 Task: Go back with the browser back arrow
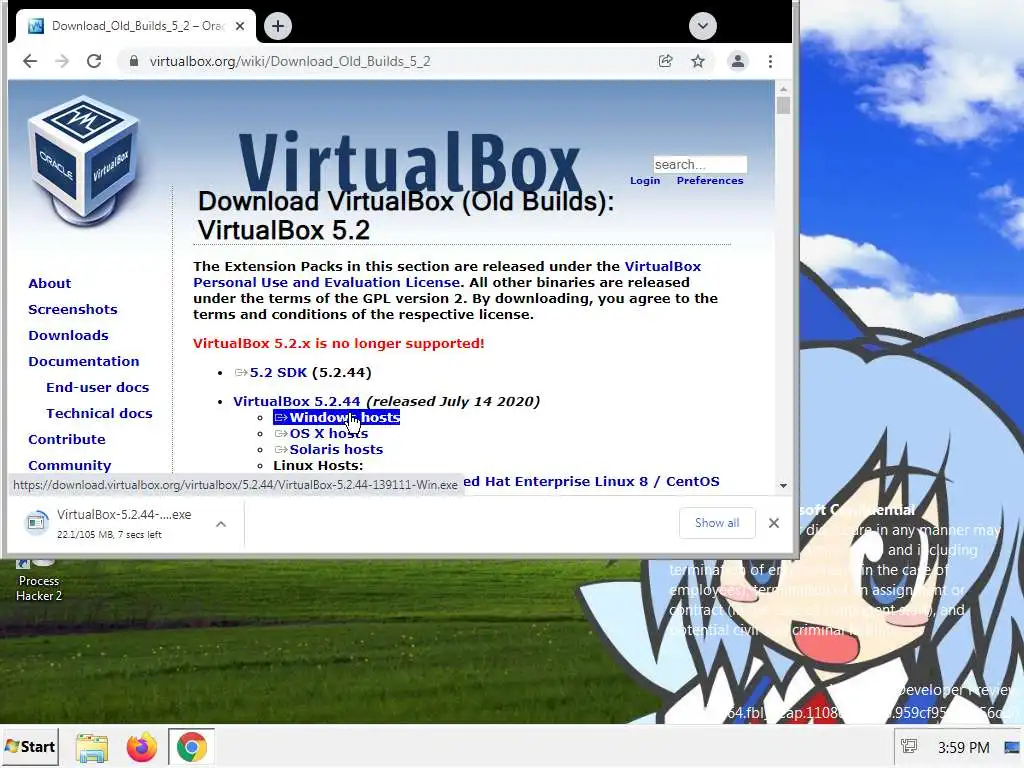30,61
